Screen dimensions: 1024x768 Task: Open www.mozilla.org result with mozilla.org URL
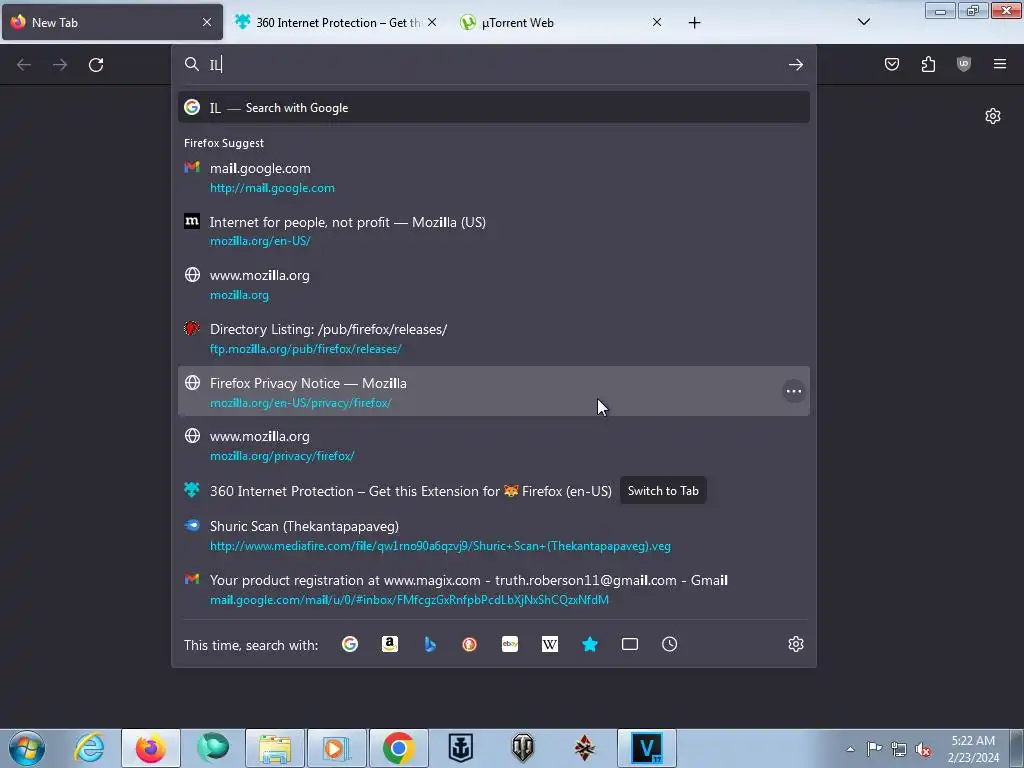(x=494, y=285)
